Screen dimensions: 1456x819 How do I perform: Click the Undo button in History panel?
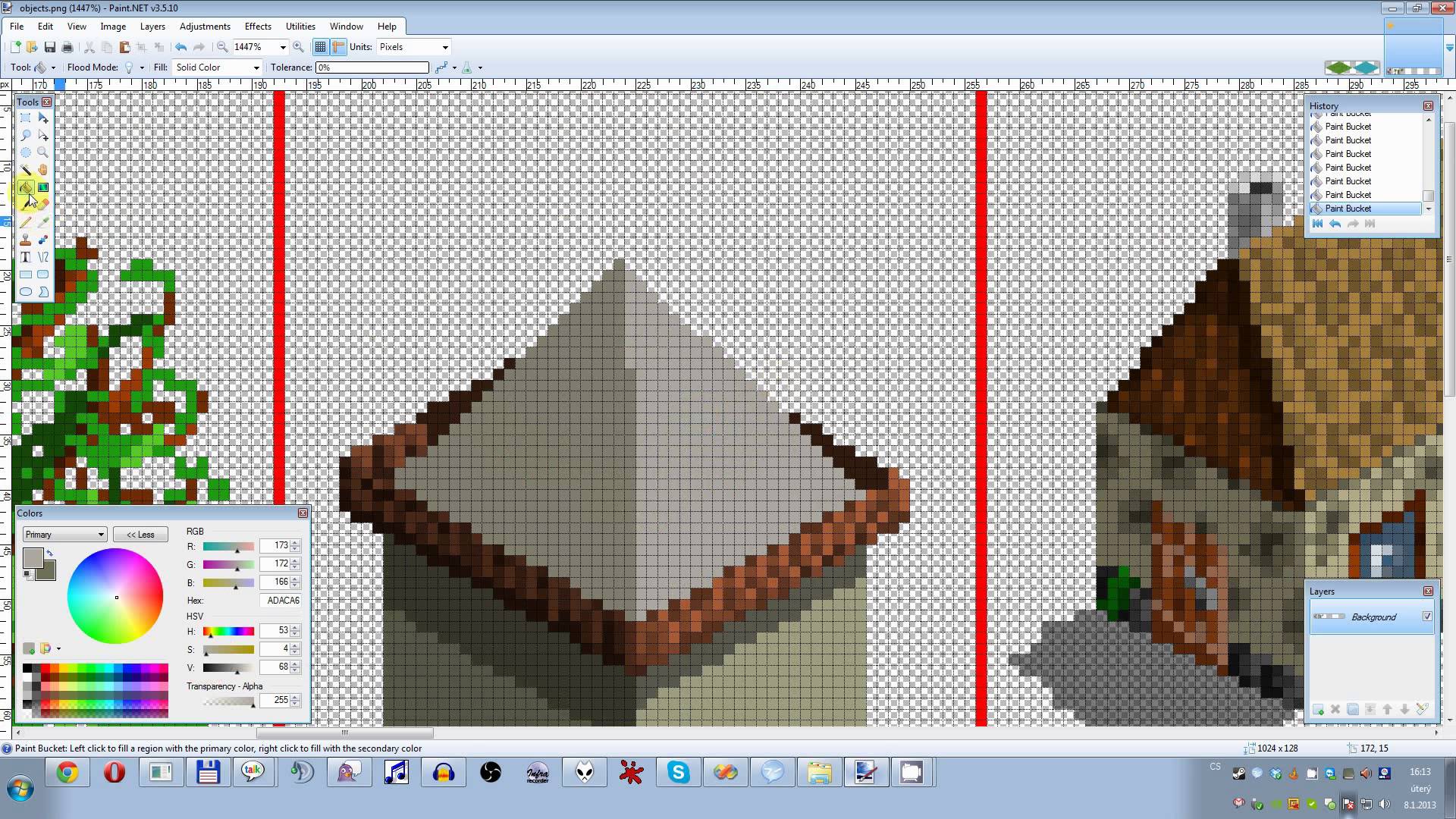click(1335, 223)
